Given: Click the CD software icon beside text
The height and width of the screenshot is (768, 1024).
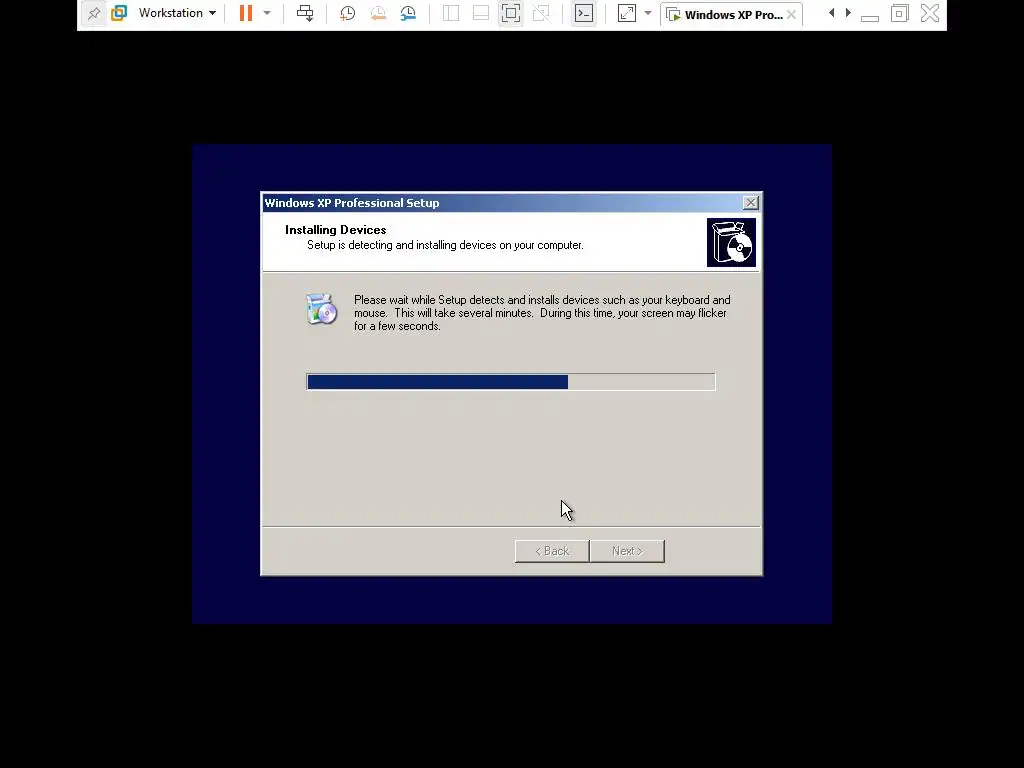Looking at the screenshot, I should [x=321, y=309].
